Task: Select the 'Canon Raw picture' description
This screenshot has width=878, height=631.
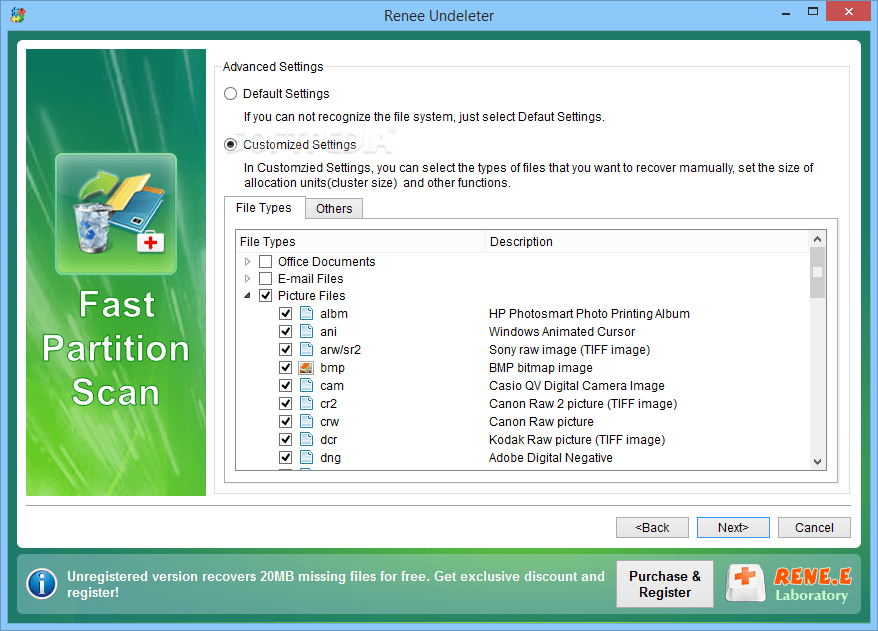Action: 541,422
